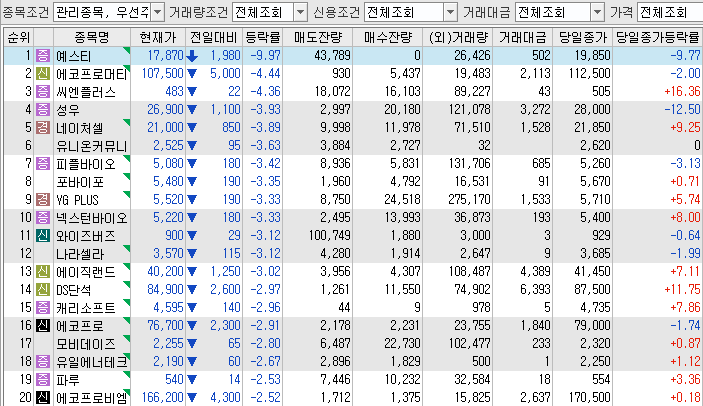The width and height of the screenshot is (703, 406).
Task: Click the 증 badge next to 예스티
Action: click(x=43, y=56)
